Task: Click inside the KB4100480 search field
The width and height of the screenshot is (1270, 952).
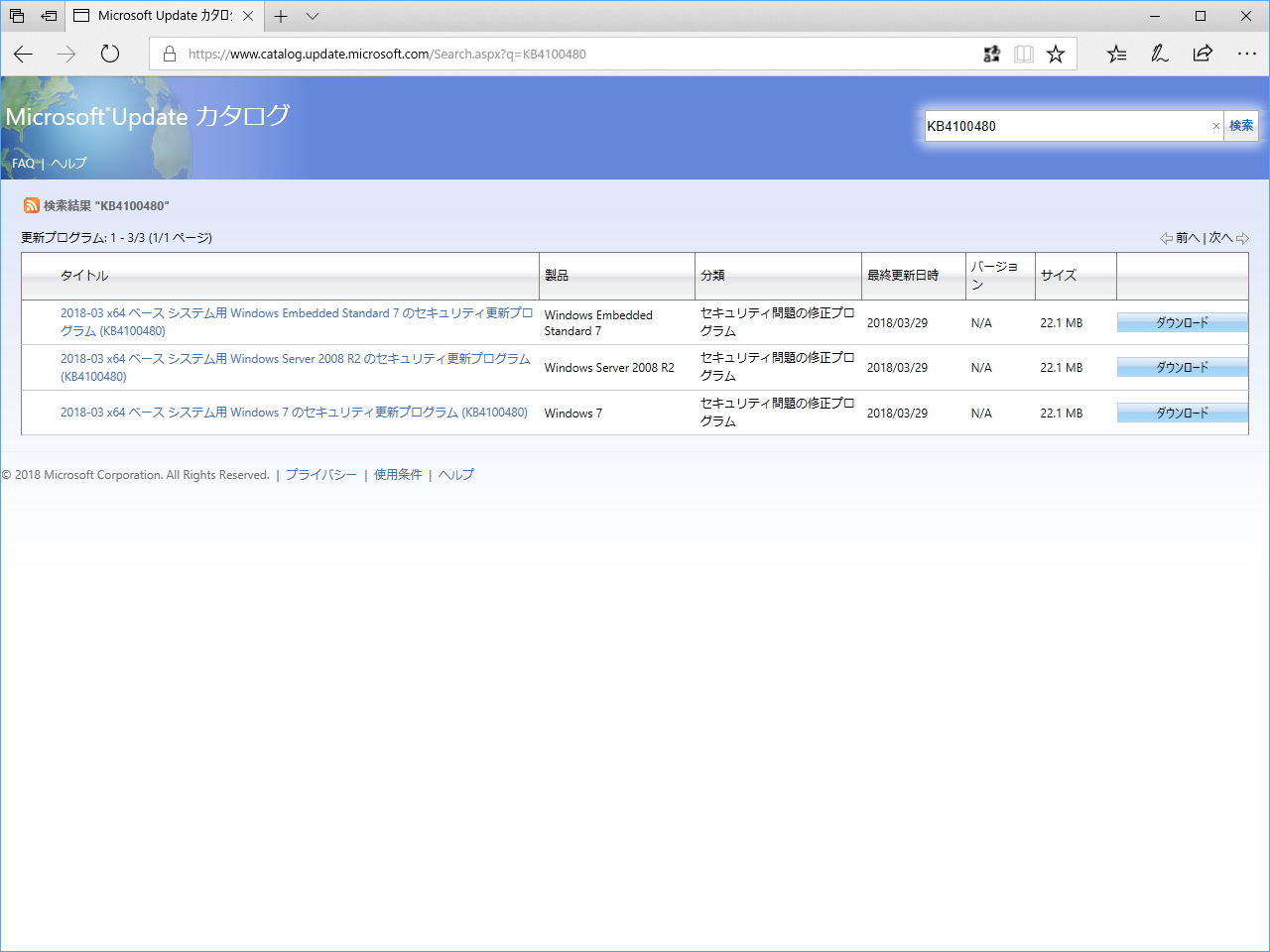Action: click(1072, 126)
